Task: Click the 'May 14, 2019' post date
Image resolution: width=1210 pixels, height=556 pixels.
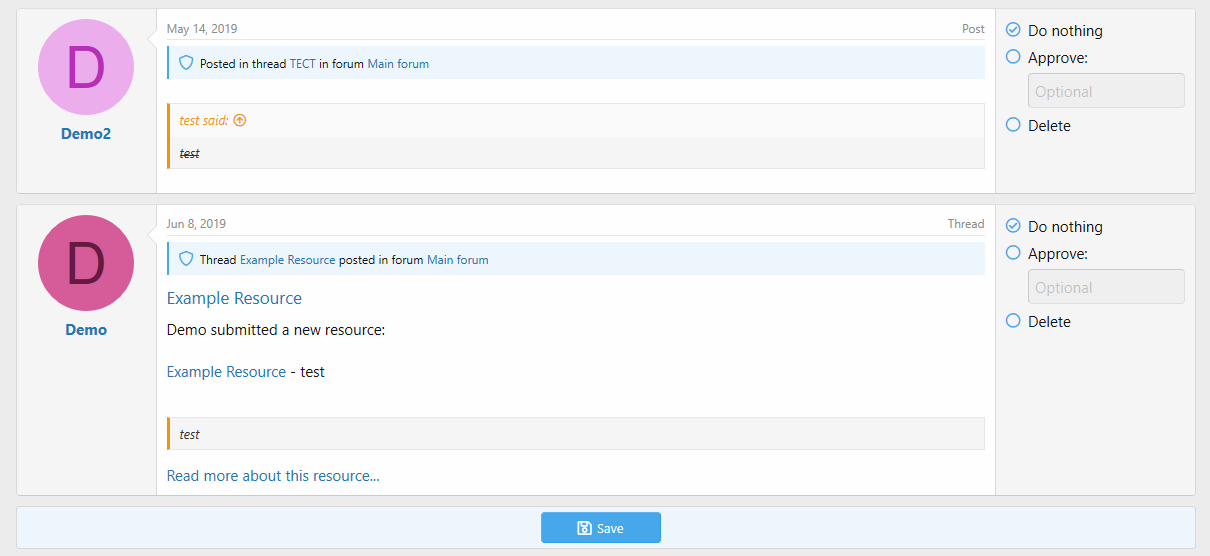Action: pyautogui.click(x=202, y=29)
